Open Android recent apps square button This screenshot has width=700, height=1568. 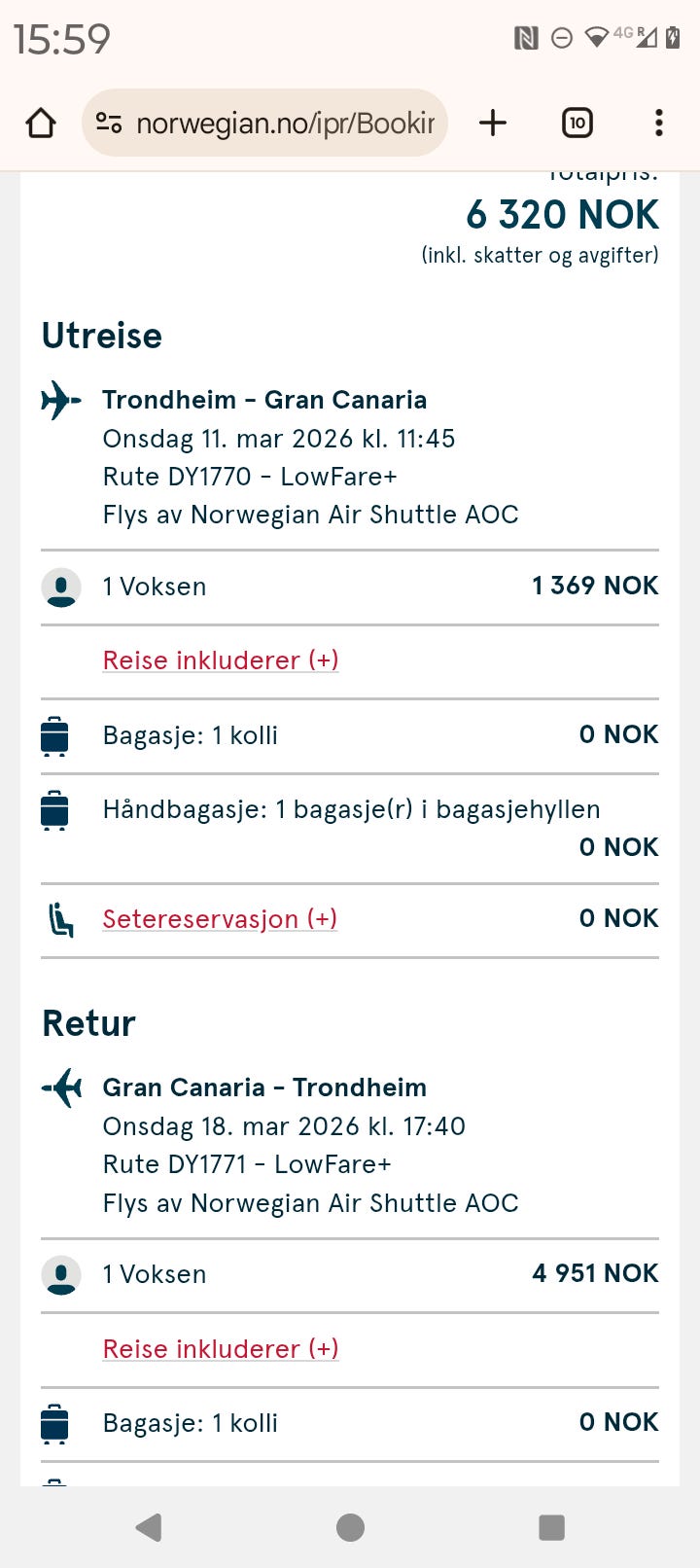[551, 1527]
